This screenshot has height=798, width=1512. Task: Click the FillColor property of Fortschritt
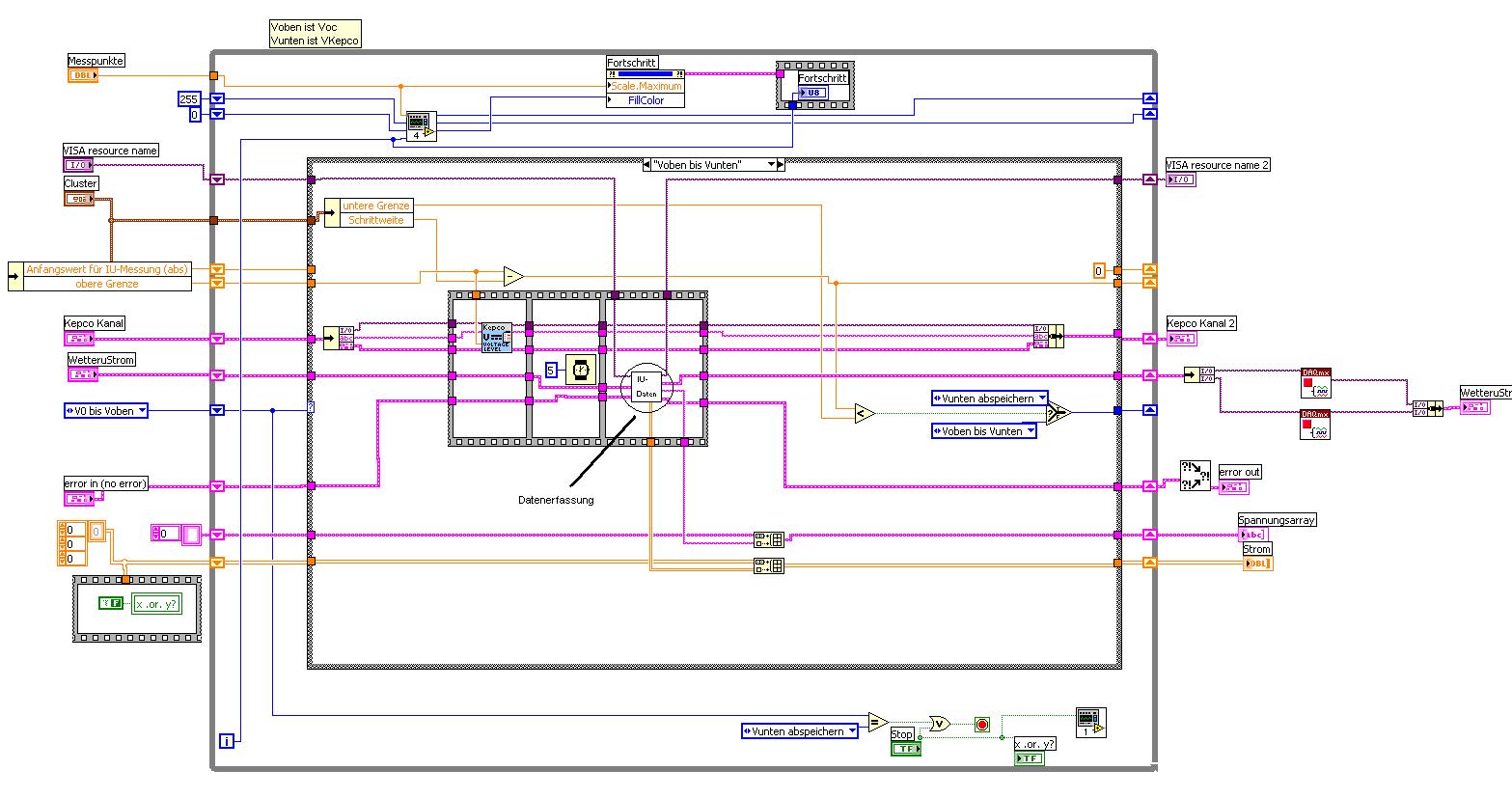(646, 100)
